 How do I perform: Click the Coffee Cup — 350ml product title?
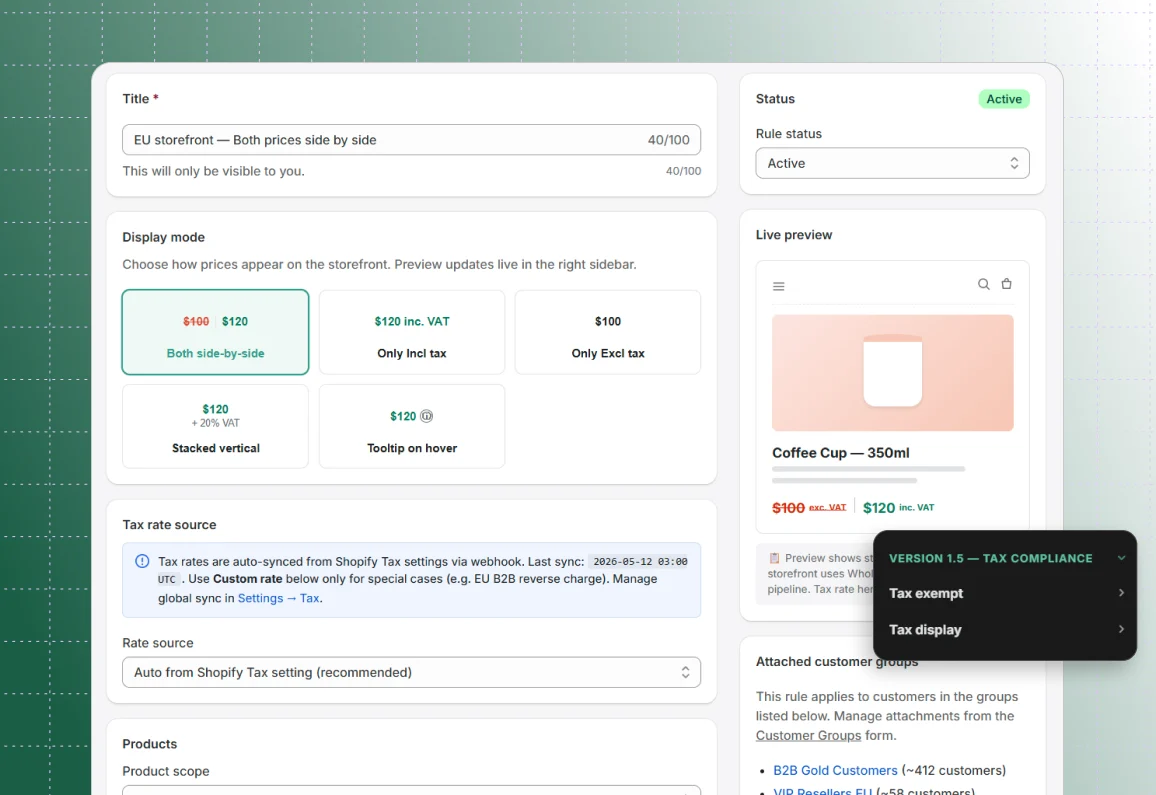click(x=840, y=453)
